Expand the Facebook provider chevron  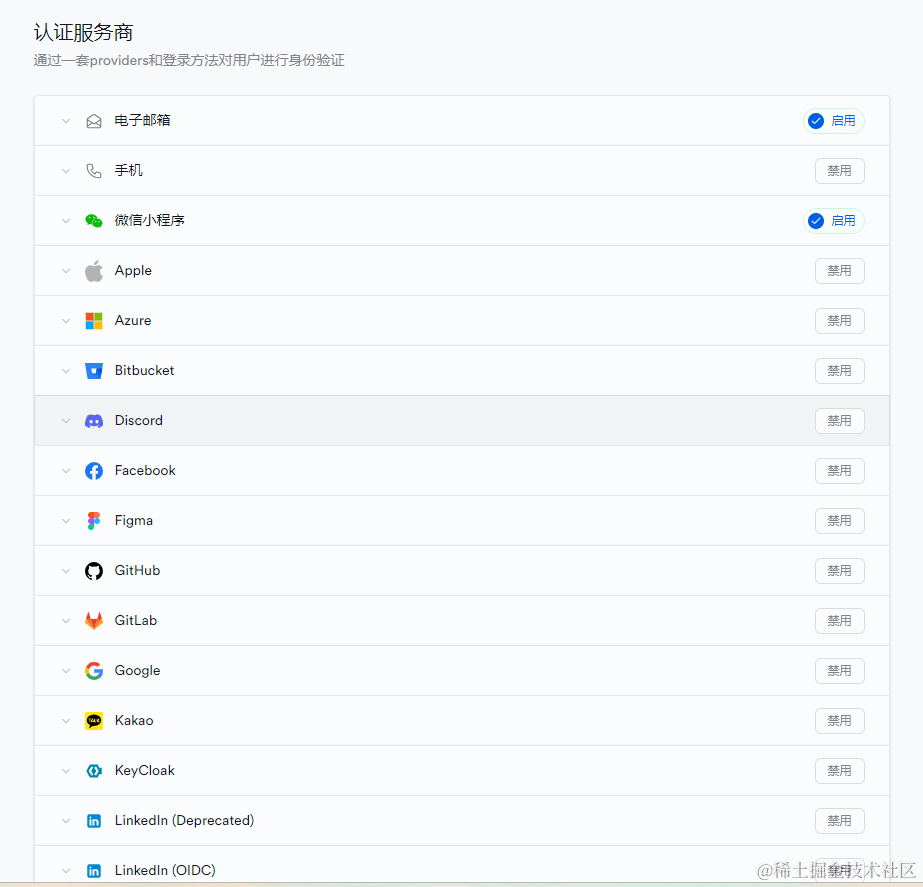[x=65, y=470]
